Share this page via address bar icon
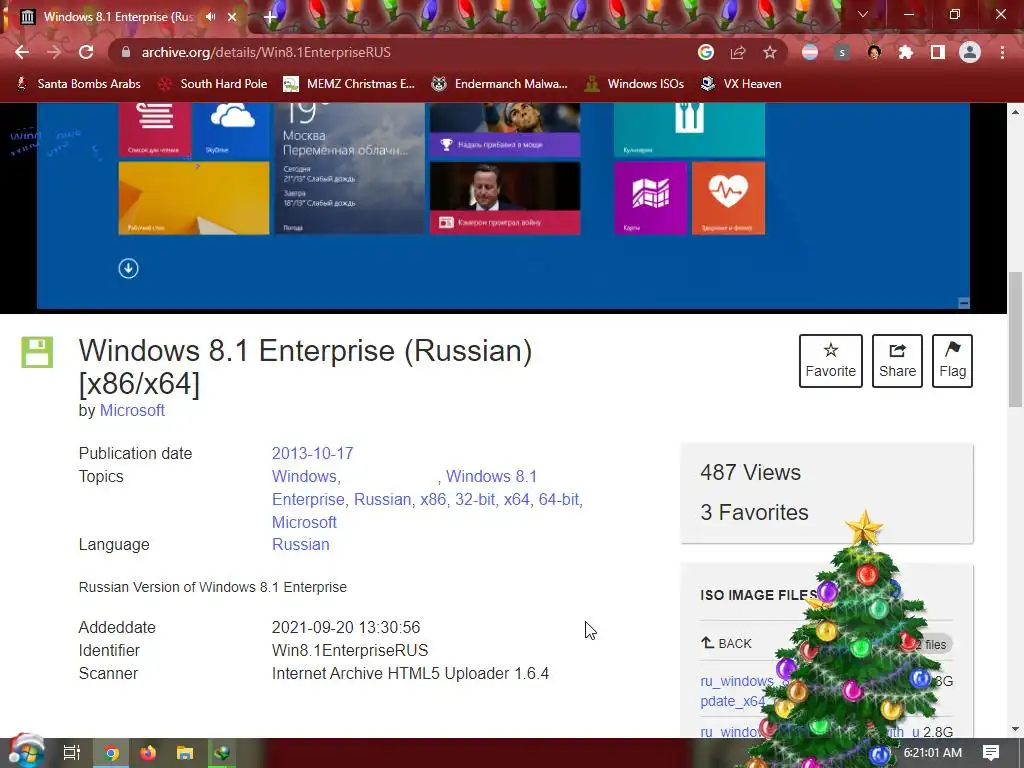The height and width of the screenshot is (768, 1024). (x=738, y=52)
